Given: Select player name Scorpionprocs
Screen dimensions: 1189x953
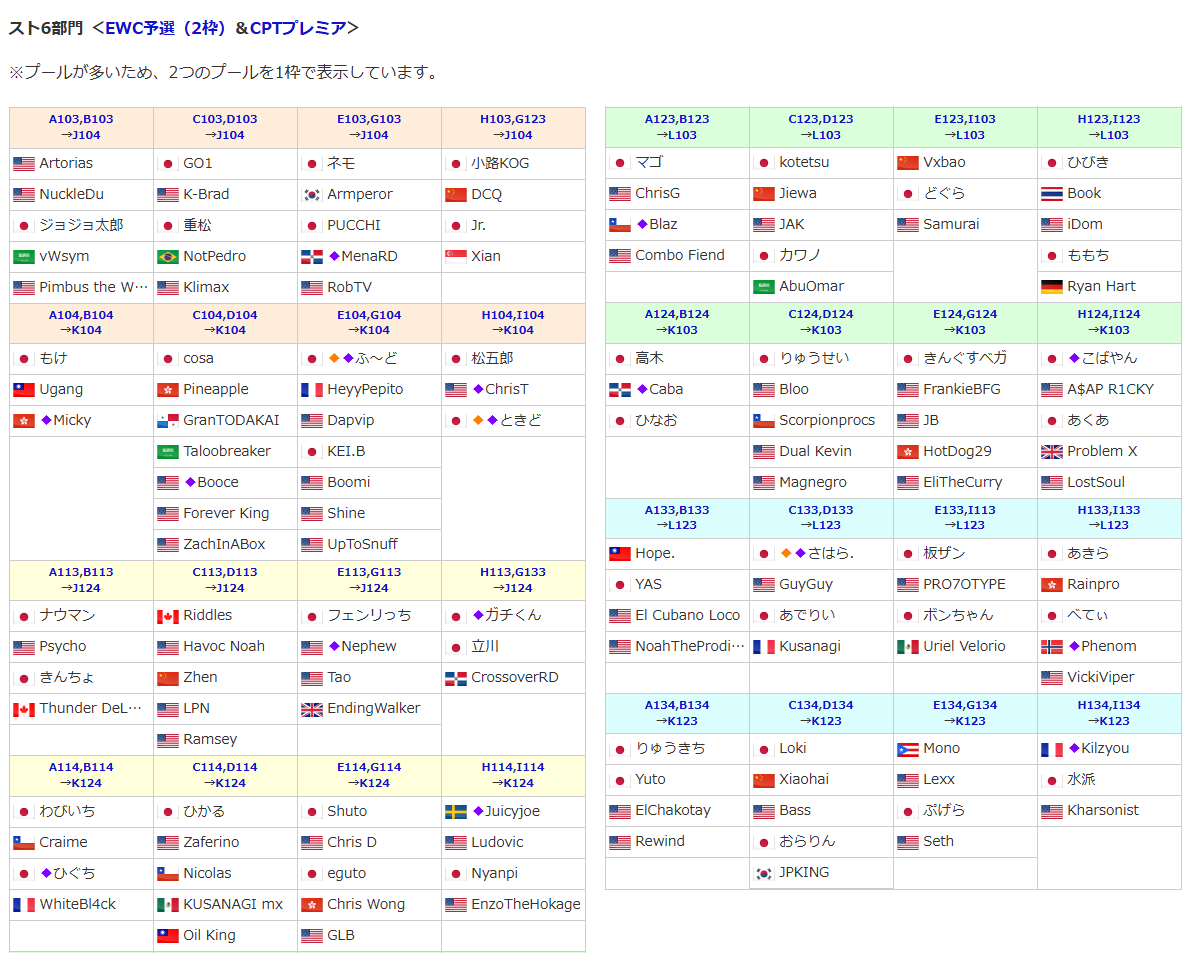Looking at the screenshot, I should coord(827,421).
